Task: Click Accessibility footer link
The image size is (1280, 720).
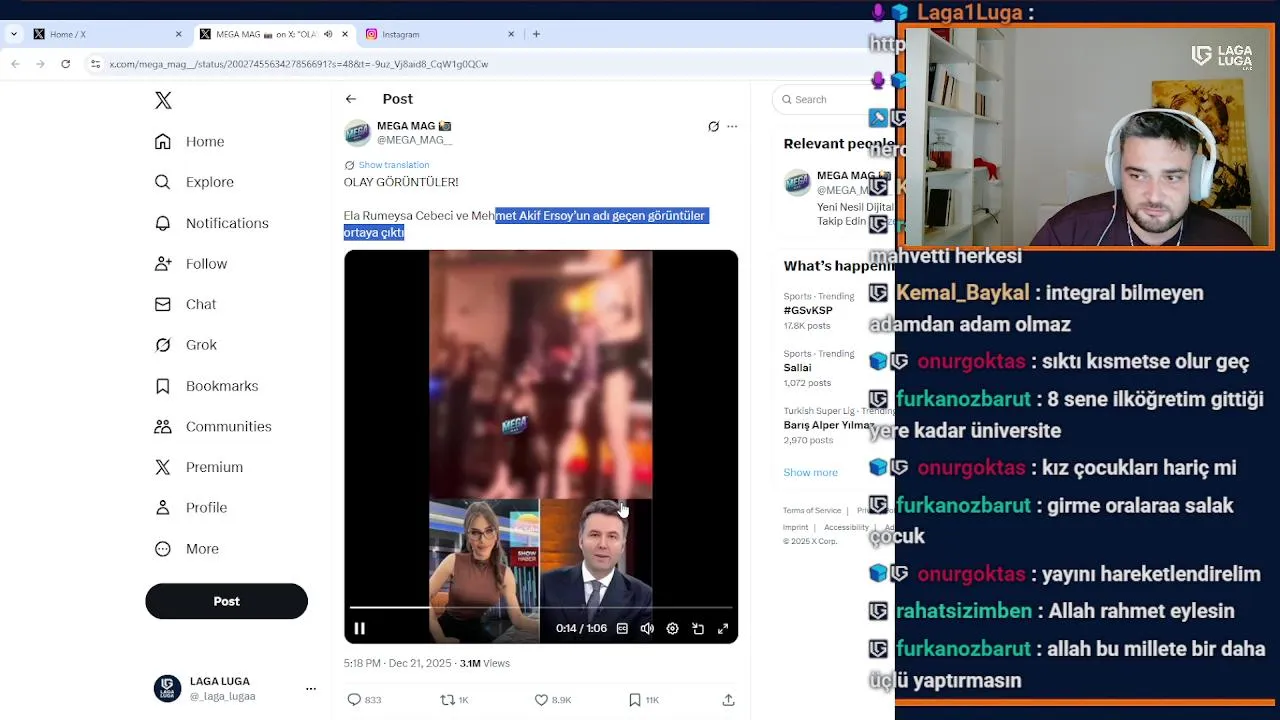Action: (846, 527)
